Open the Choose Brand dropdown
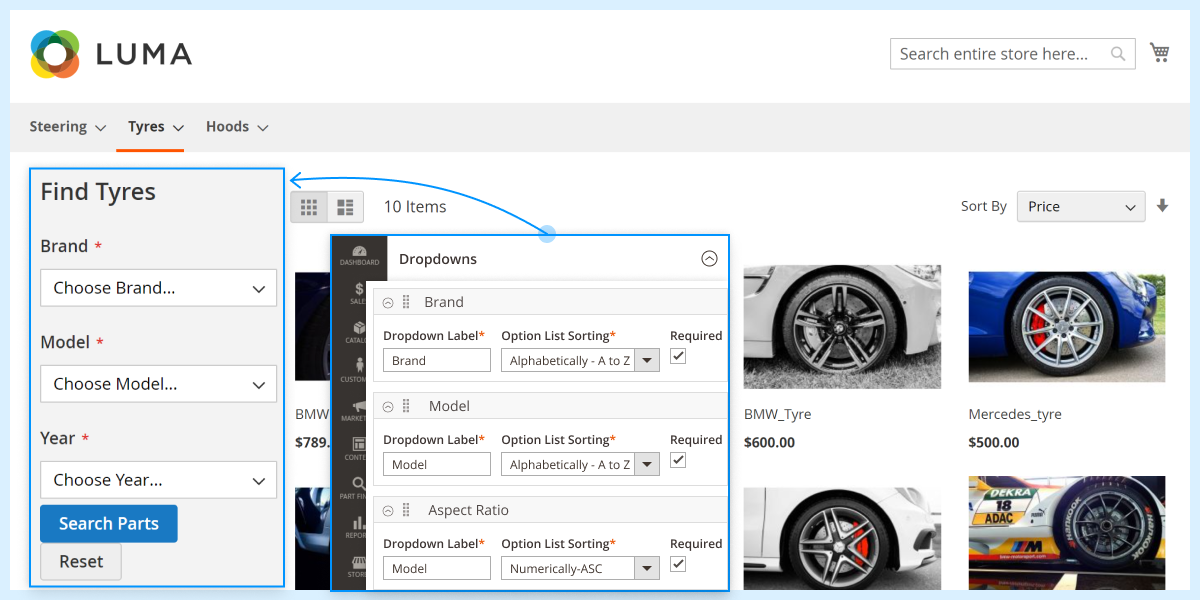Viewport: 1200px width, 600px height. point(158,287)
